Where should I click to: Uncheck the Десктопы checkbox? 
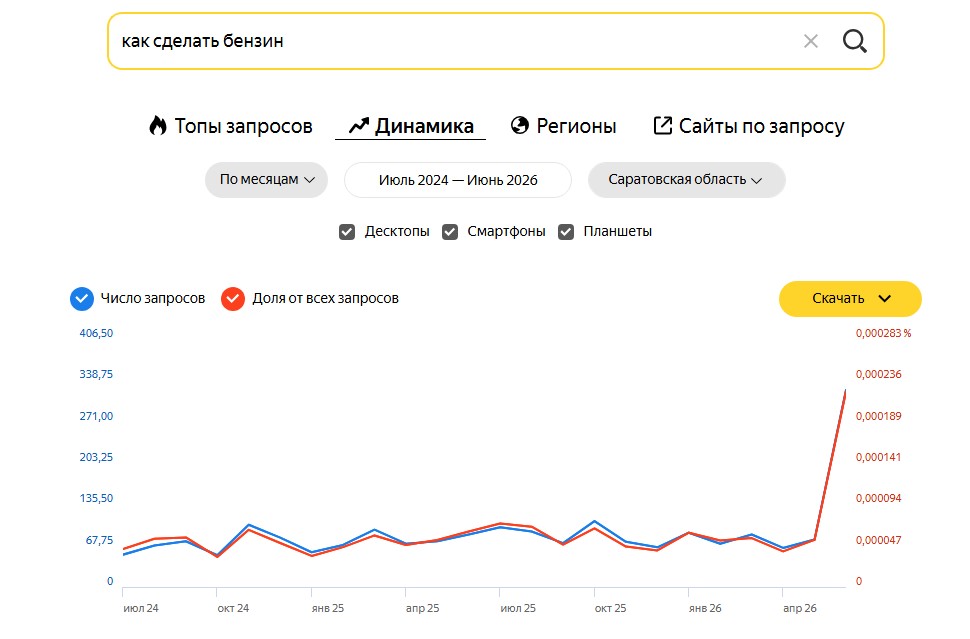click(x=347, y=232)
